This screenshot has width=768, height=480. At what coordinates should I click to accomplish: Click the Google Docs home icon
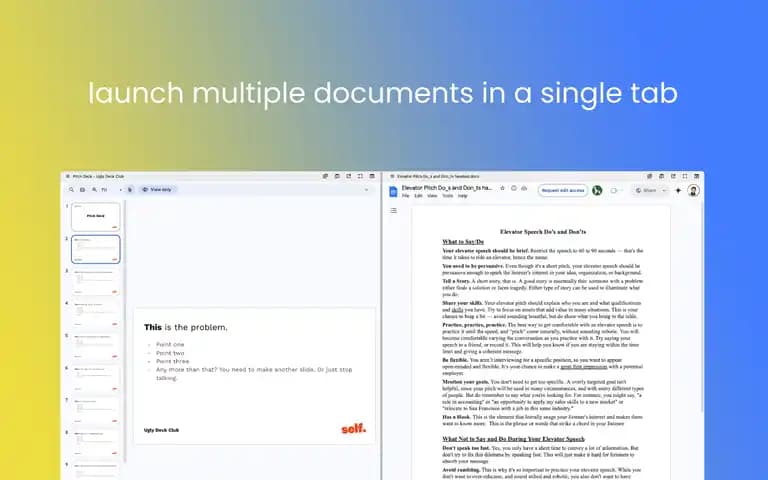(x=393, y=192)
